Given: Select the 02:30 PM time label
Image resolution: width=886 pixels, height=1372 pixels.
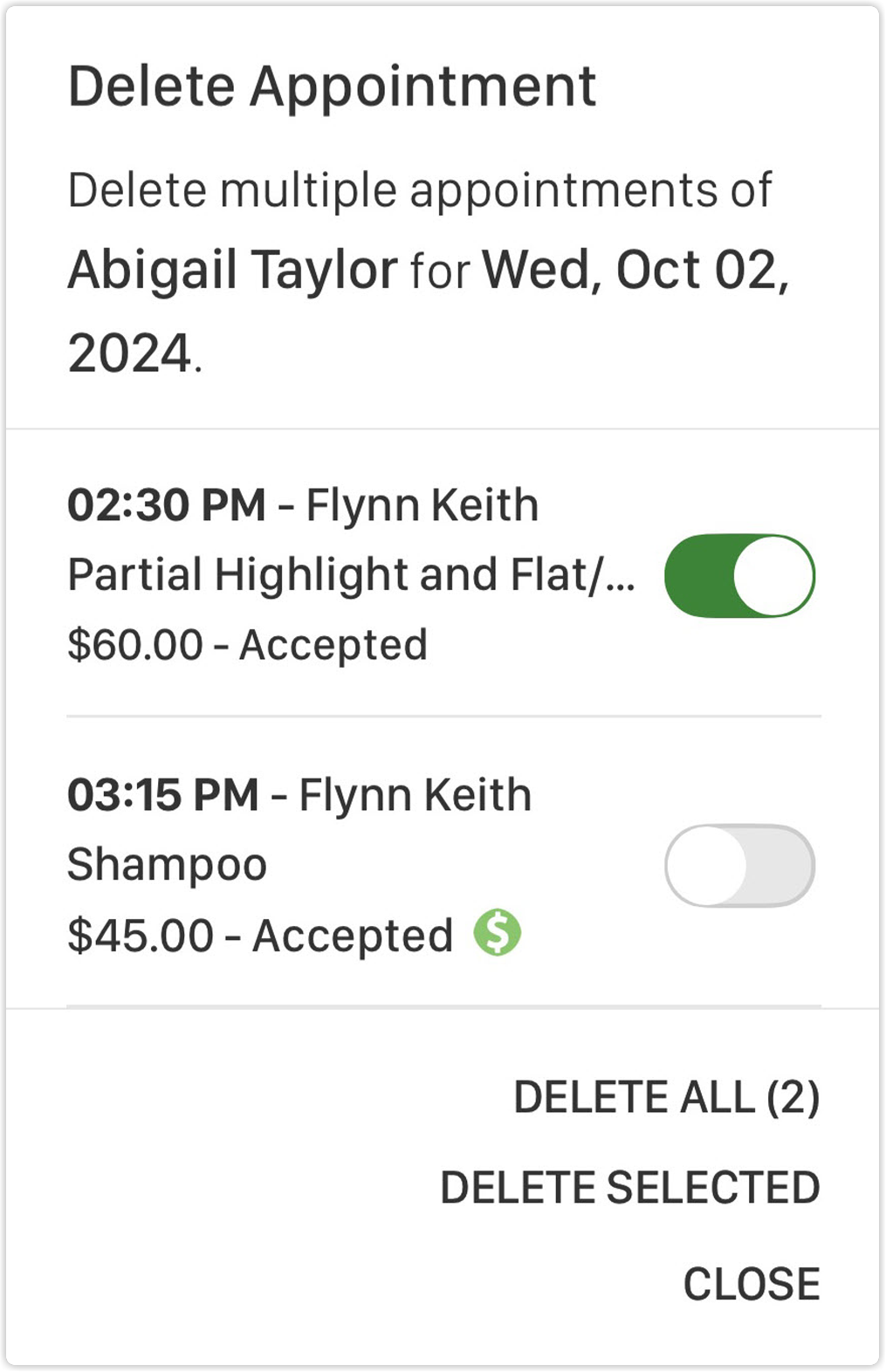Looking at the screenshot, I should click(167, 505).
